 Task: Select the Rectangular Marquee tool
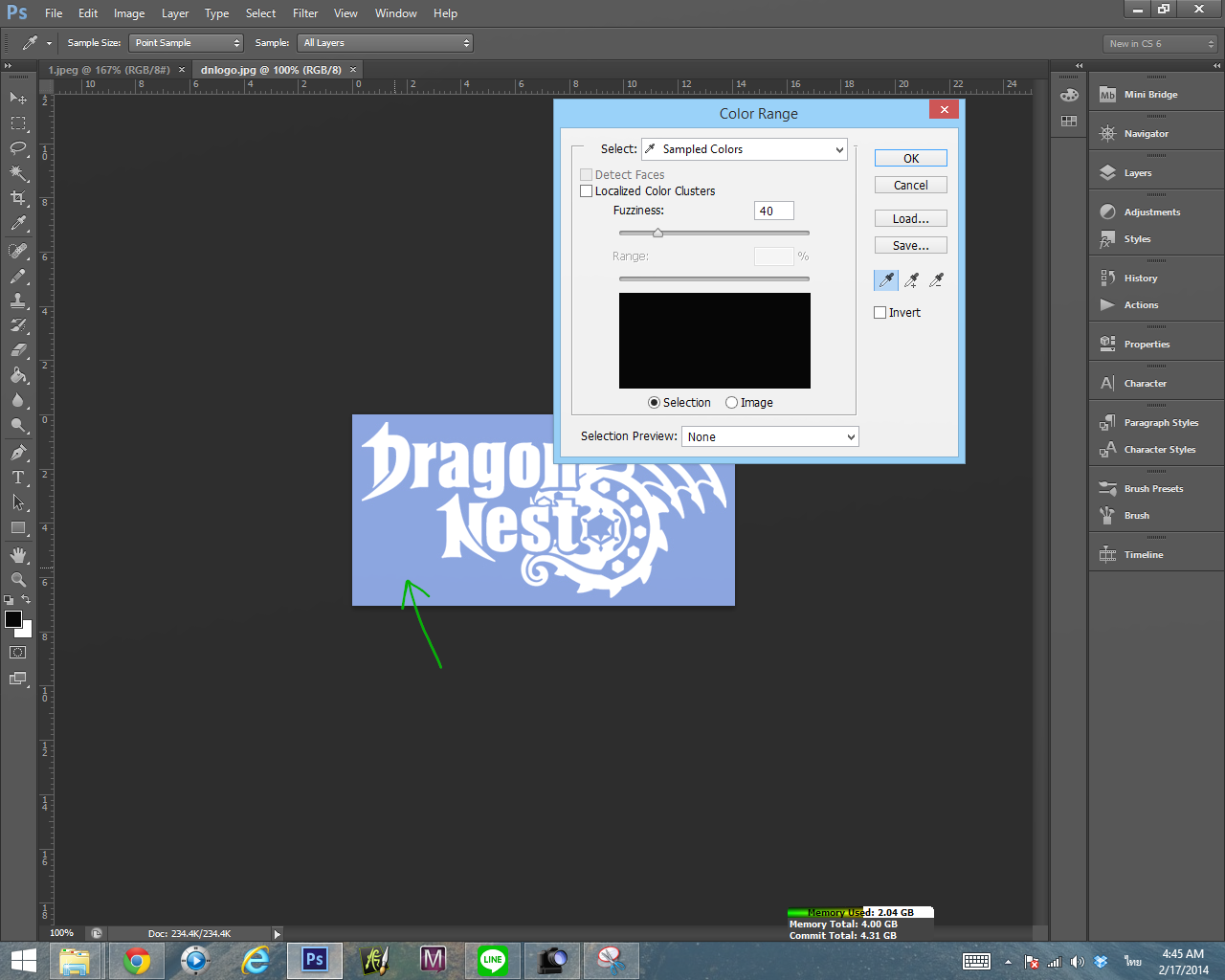pyautogui.click(x=18, y=123)
